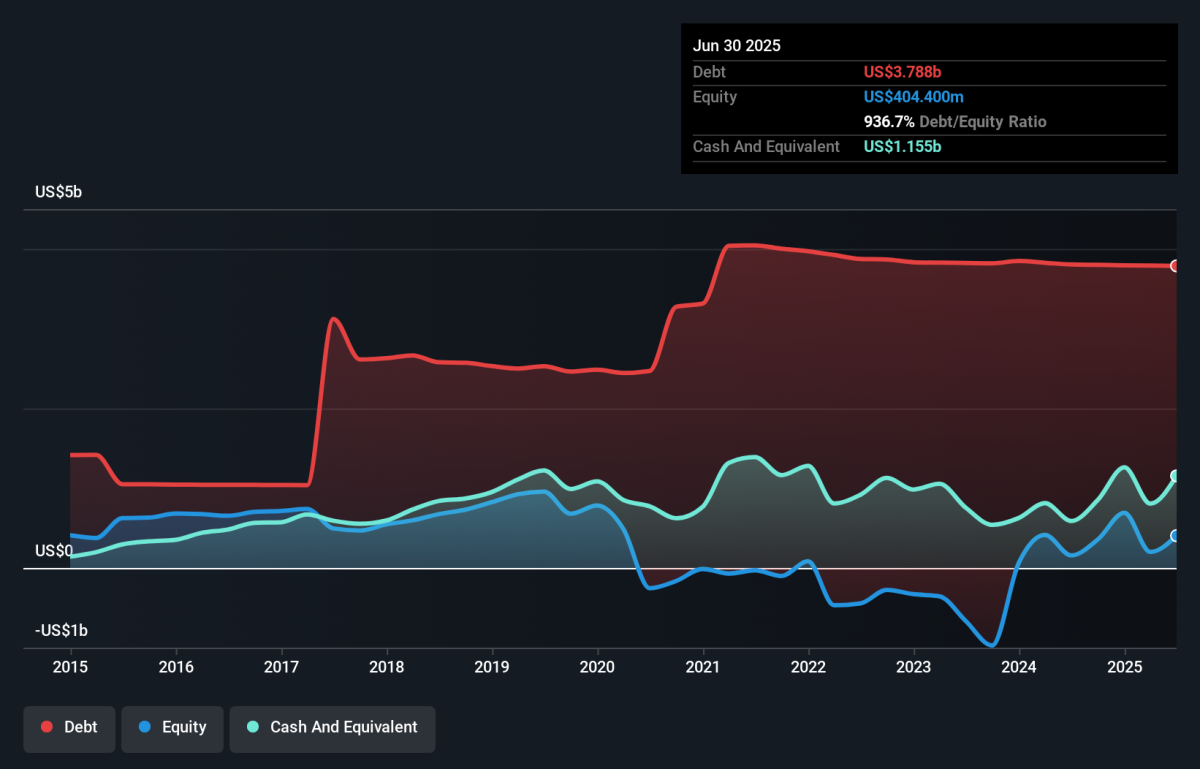Click the US$404.400m equity value in tooltip
The height and width of the screenshot is (769, 1200).
tap(914, 97)
